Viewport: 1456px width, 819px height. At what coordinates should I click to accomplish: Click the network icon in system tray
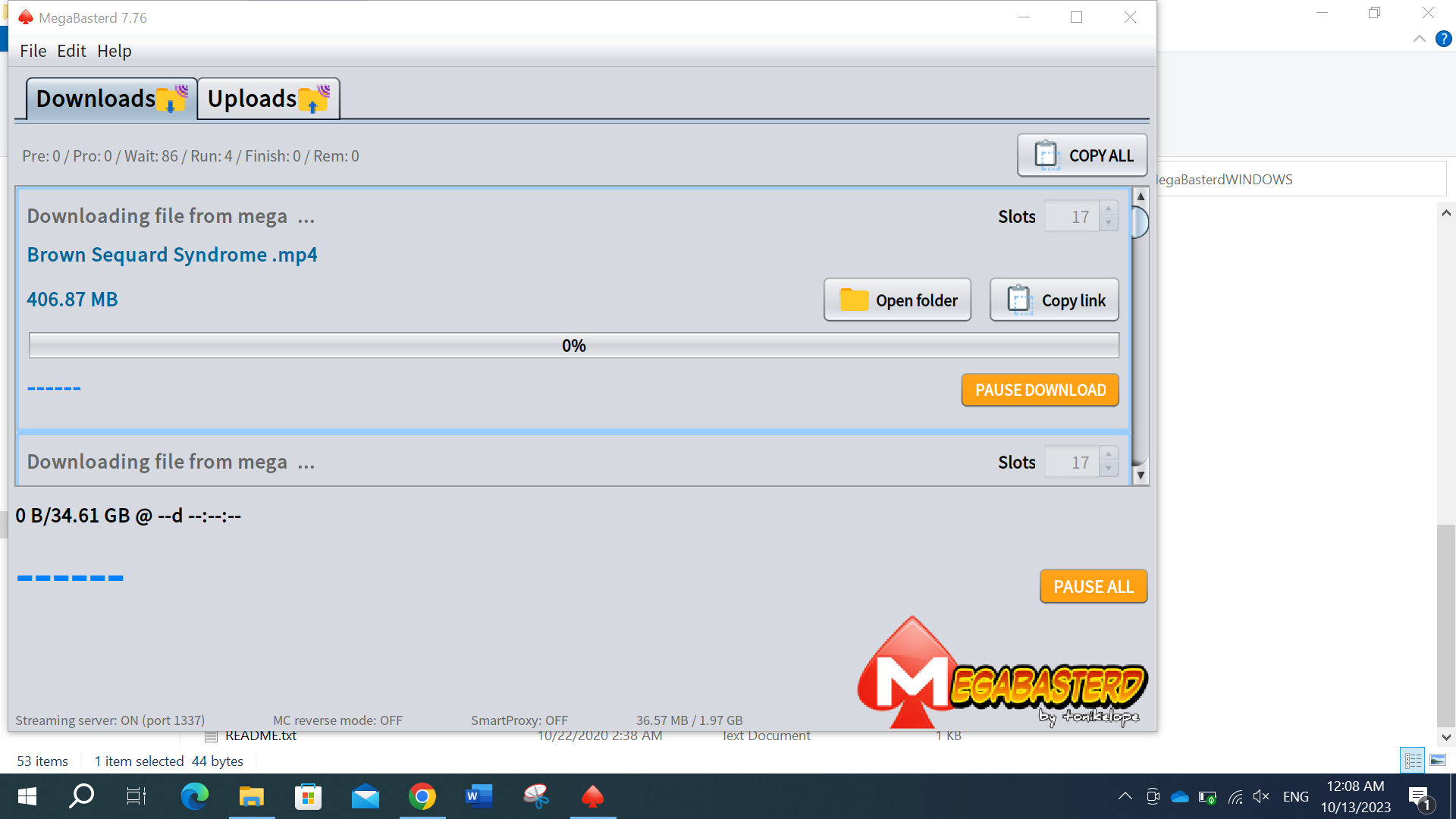pos(1235,796)
